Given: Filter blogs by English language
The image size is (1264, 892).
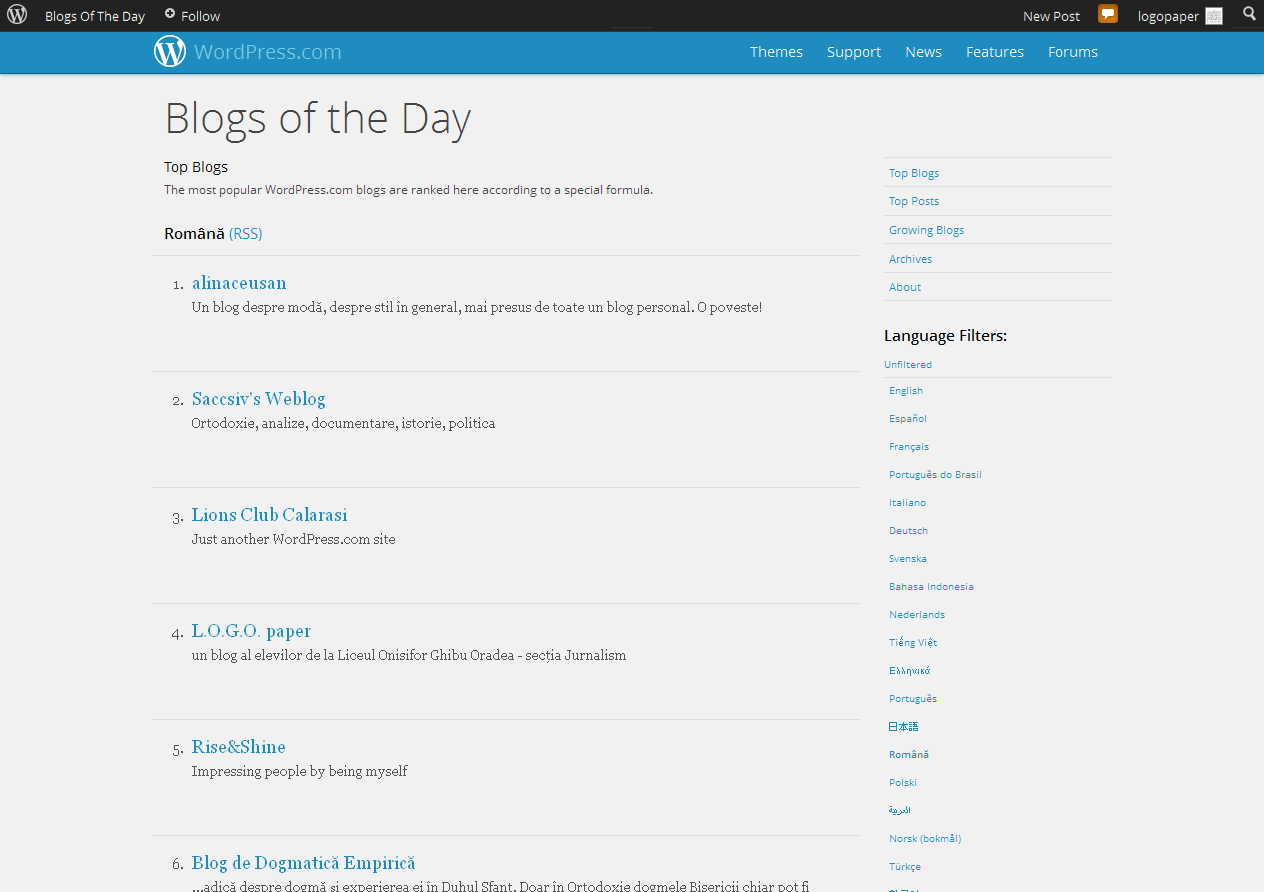Looking at the screenshot, I should tap(906, 391).
